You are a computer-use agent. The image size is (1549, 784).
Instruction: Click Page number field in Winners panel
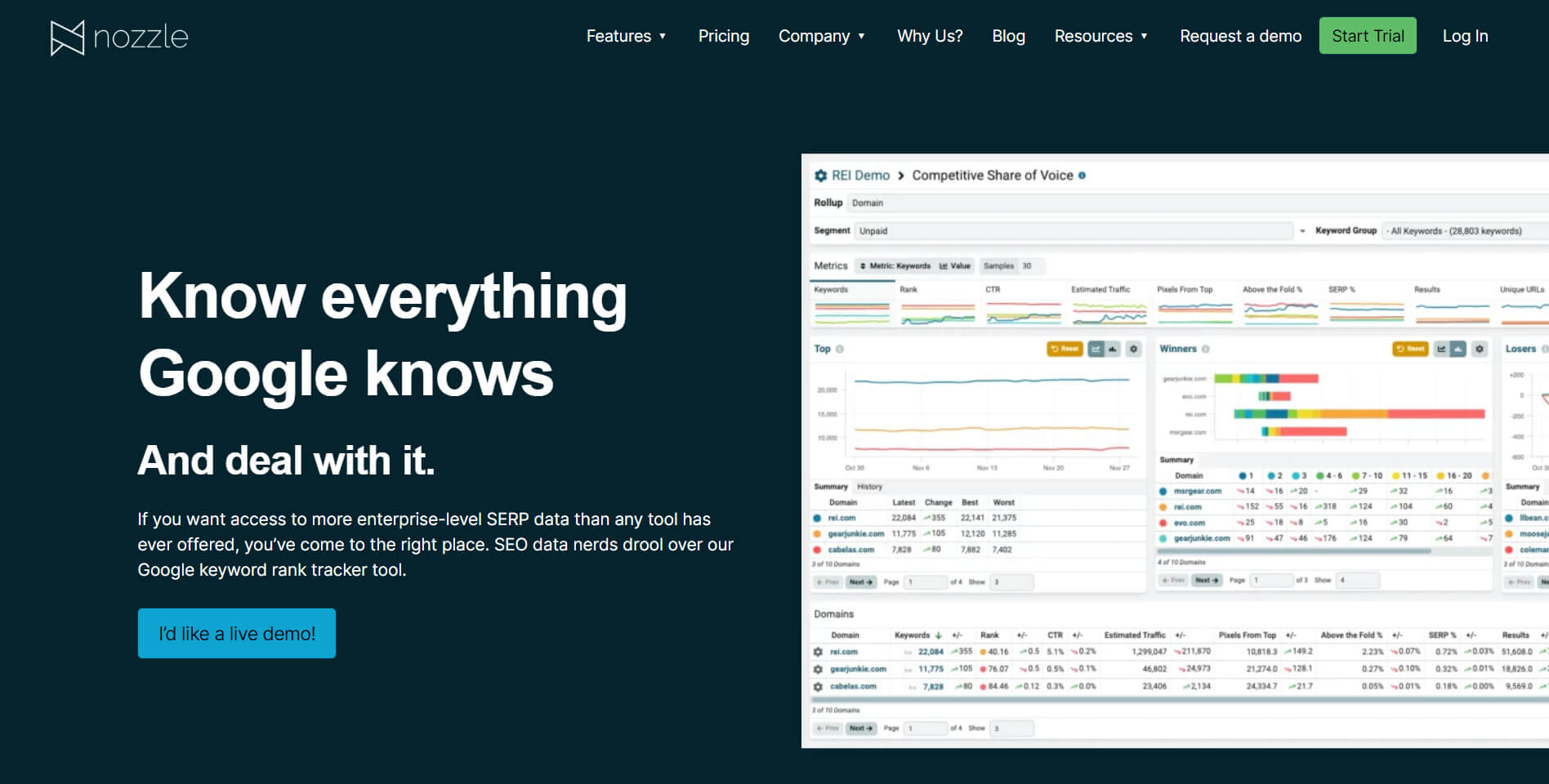(1272, 581)
